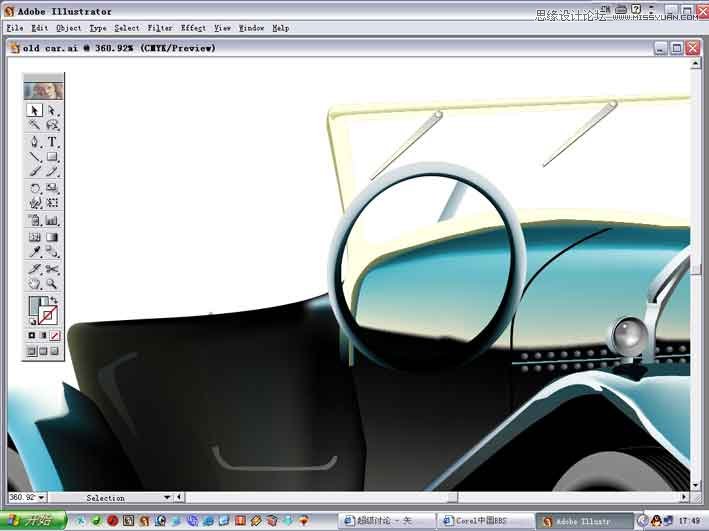This screenshot has height=531, width=709.
Task: Select the Direct Selection tool
Action: click(x=52, y=110)
